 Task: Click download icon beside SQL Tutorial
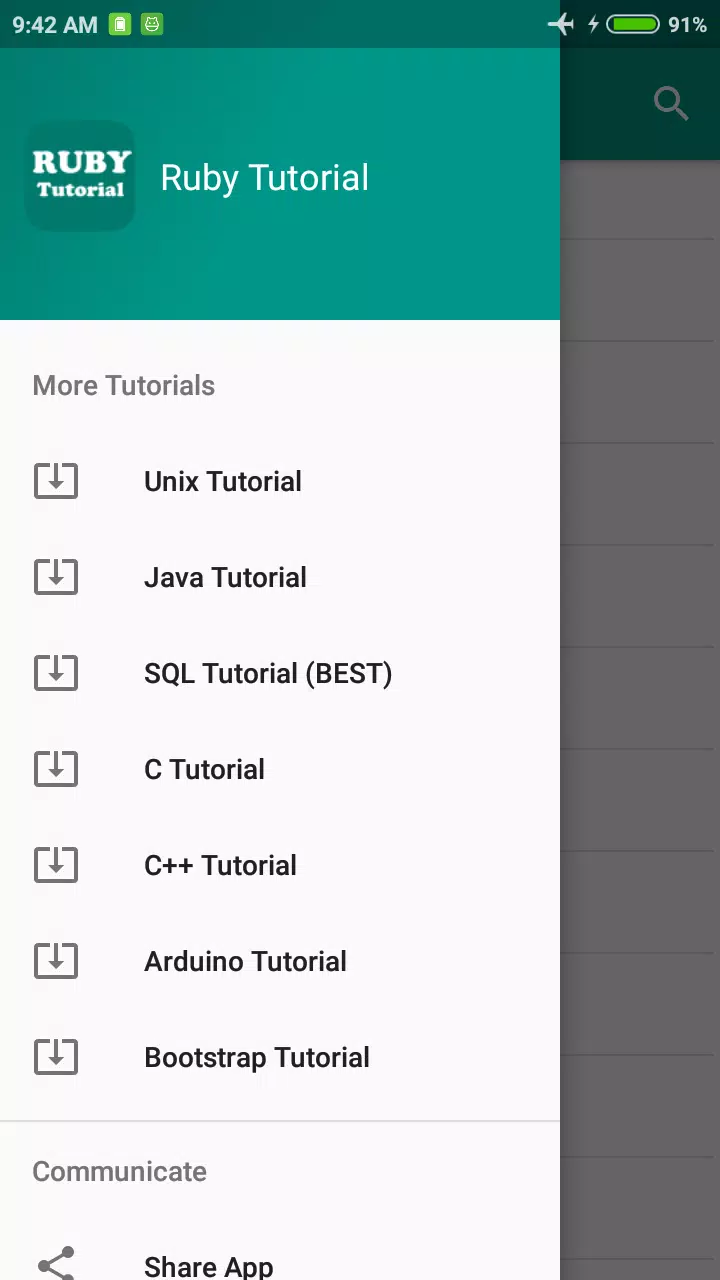click(56, 673)
